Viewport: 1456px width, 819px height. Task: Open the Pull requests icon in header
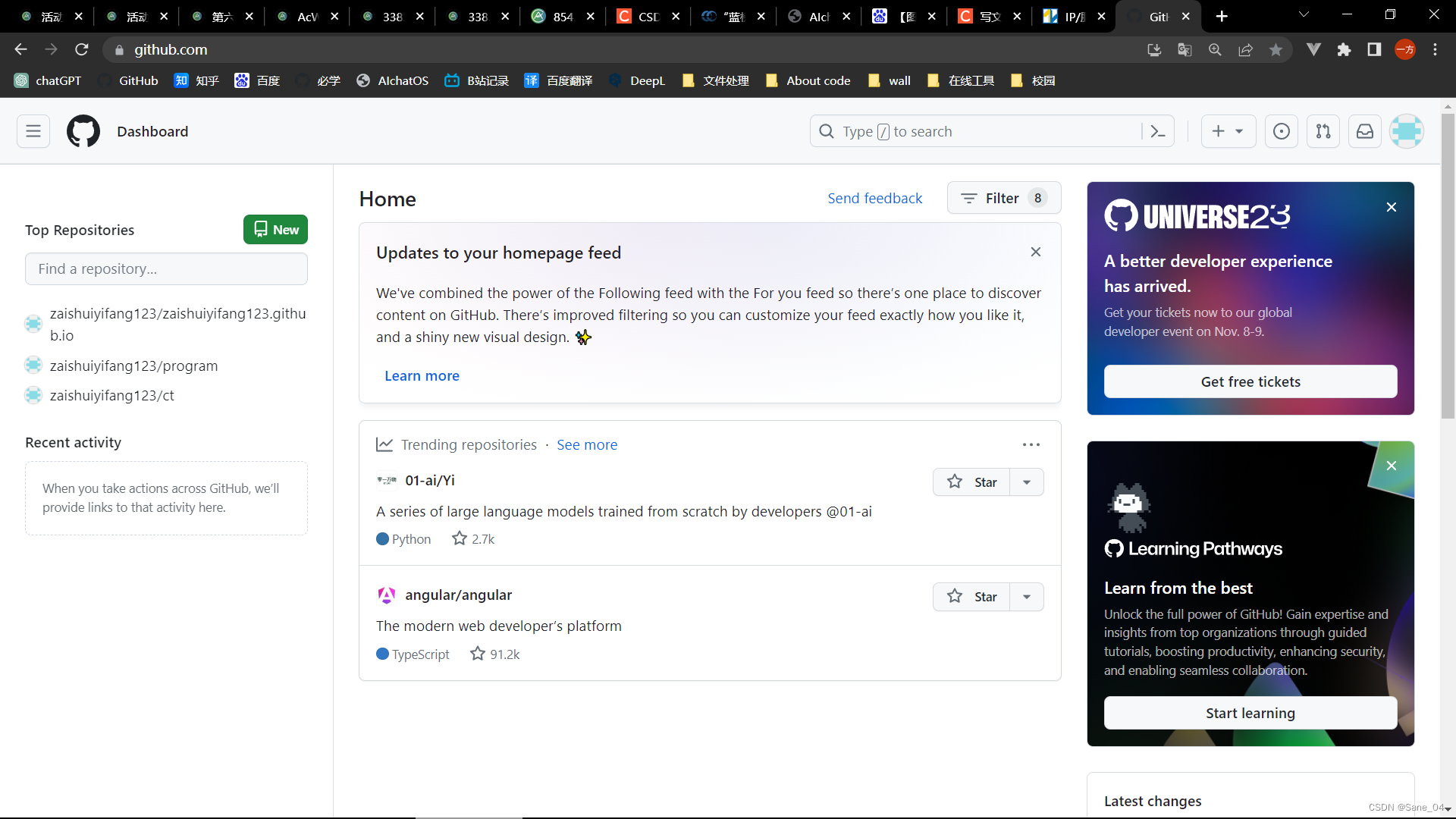pyautogui.click(x=1323, y=131)
